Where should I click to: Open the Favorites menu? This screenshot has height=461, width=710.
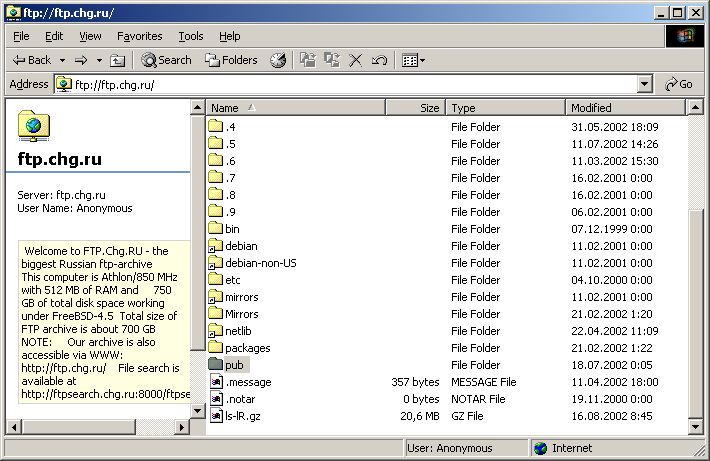pos(139,36)
